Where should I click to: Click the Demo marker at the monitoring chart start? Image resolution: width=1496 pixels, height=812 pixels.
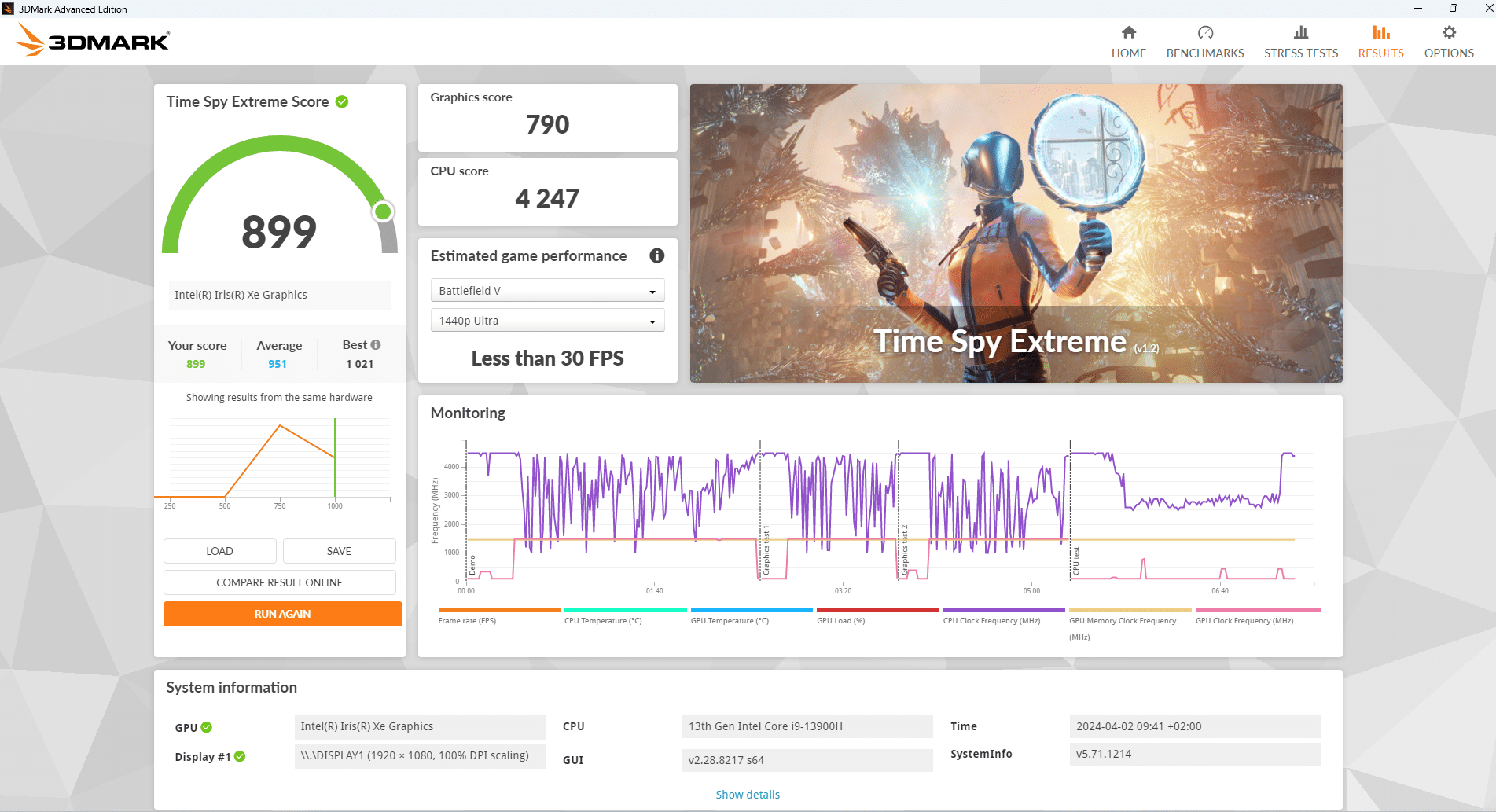click(x=472, y=565)
